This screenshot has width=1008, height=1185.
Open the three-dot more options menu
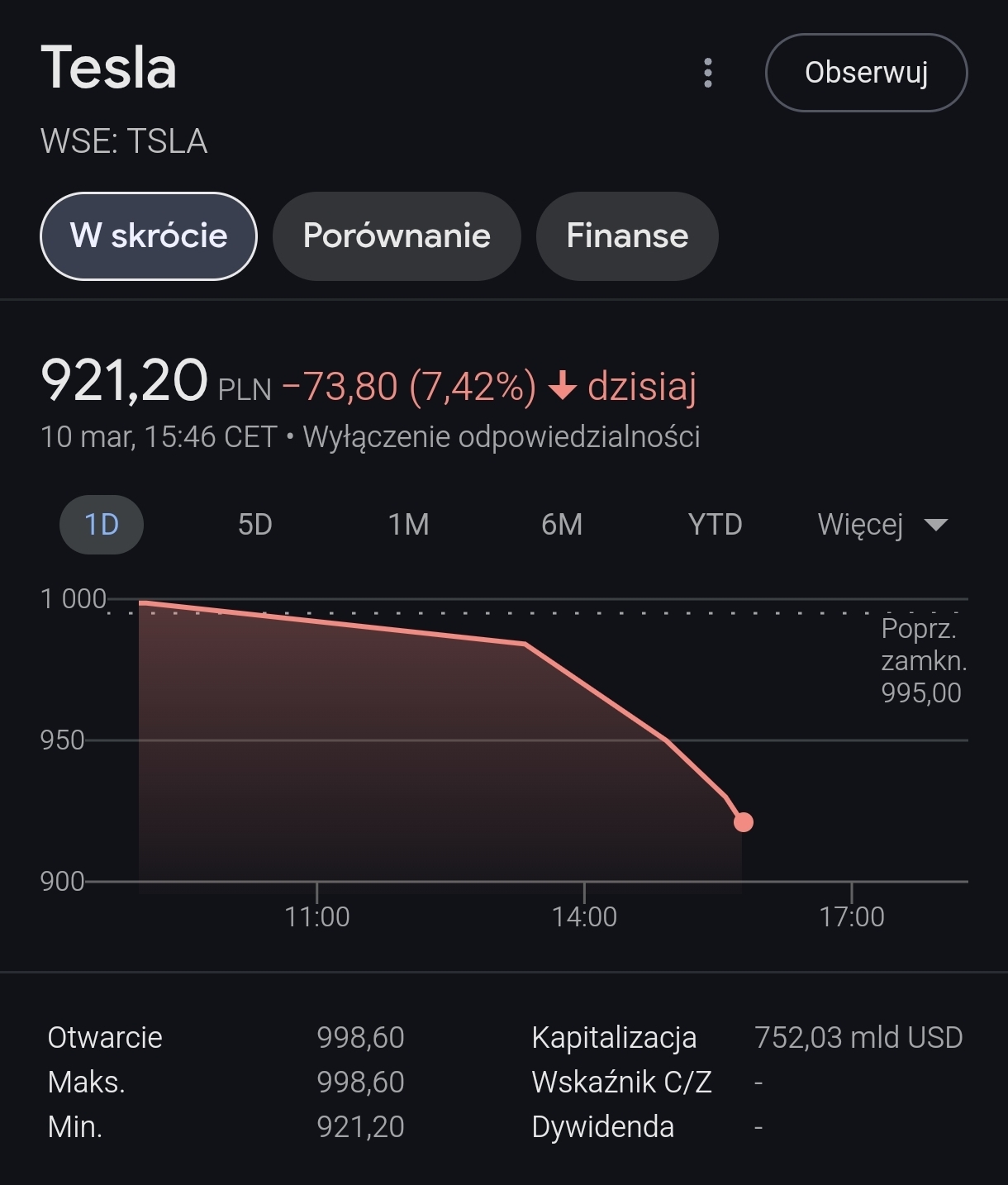click(707, 73)
